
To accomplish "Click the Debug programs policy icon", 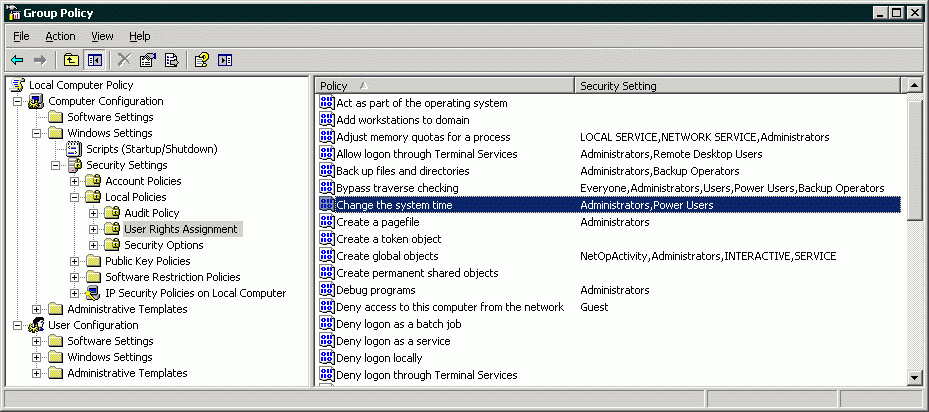I will [x=326, y=290].
